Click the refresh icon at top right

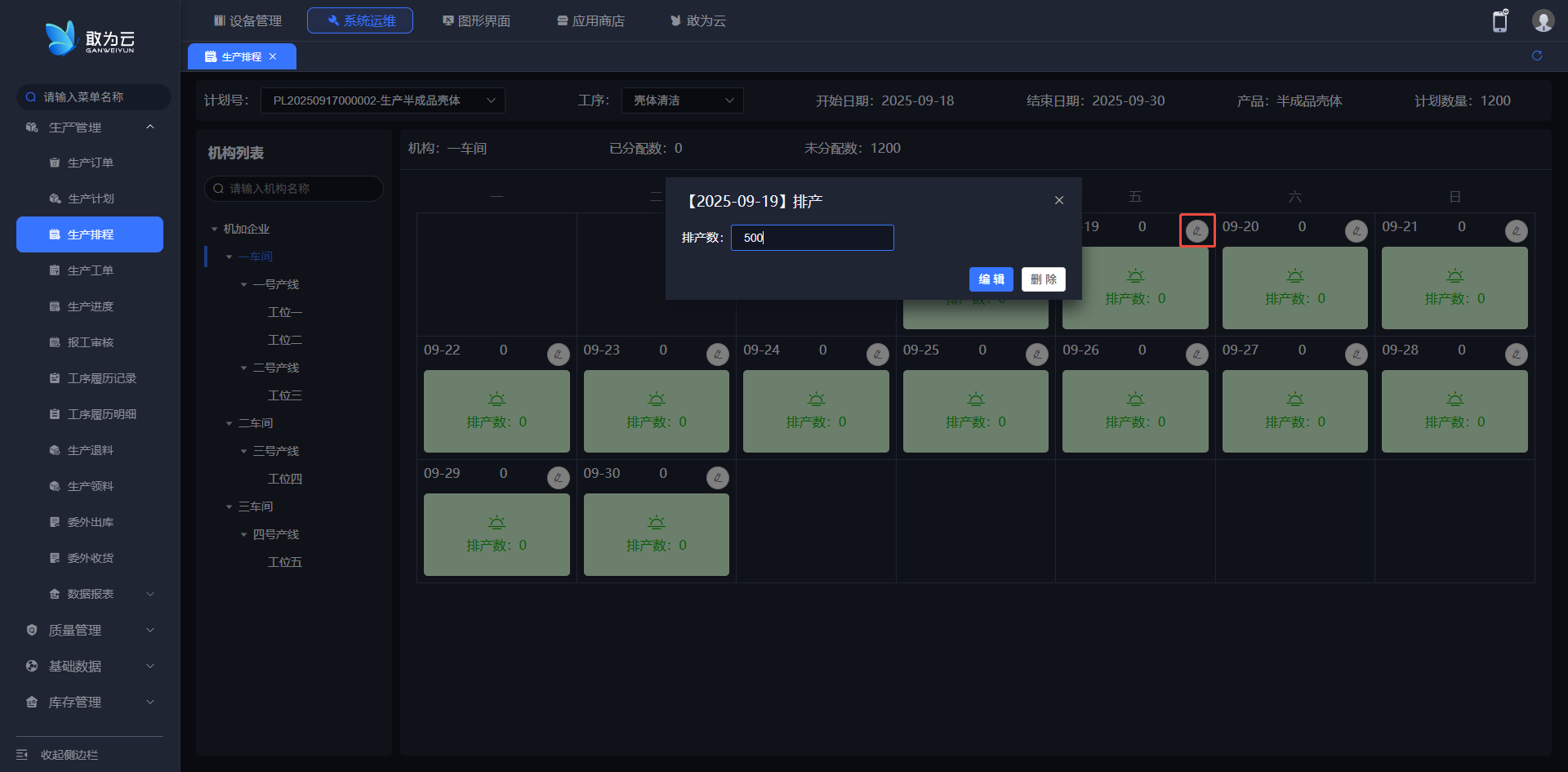coord(1537,56)
